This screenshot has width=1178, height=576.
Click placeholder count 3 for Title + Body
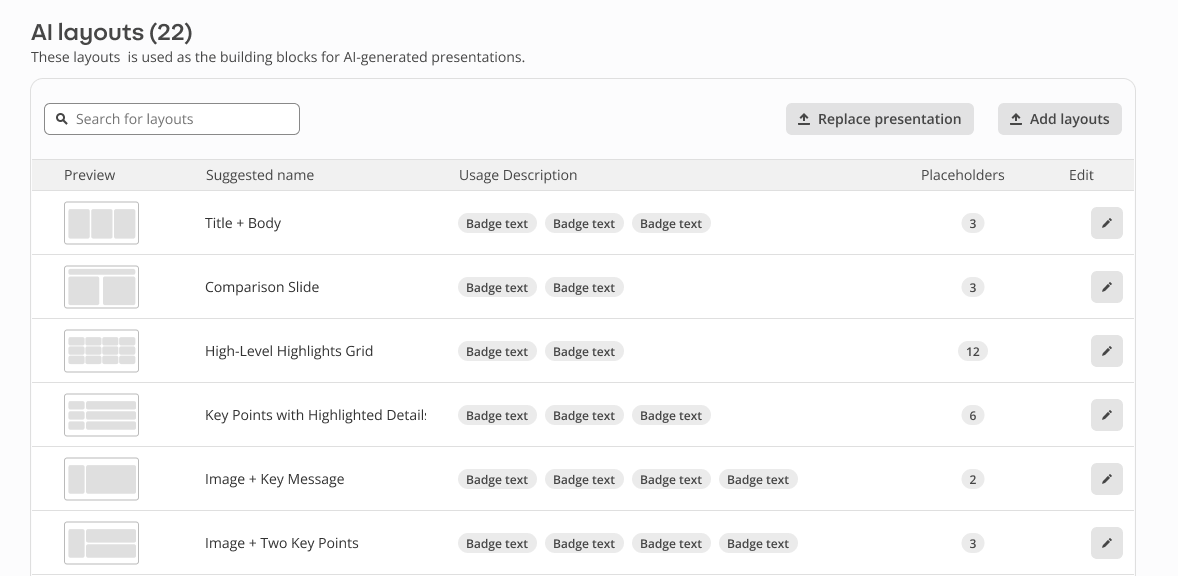tap(973, 223)
